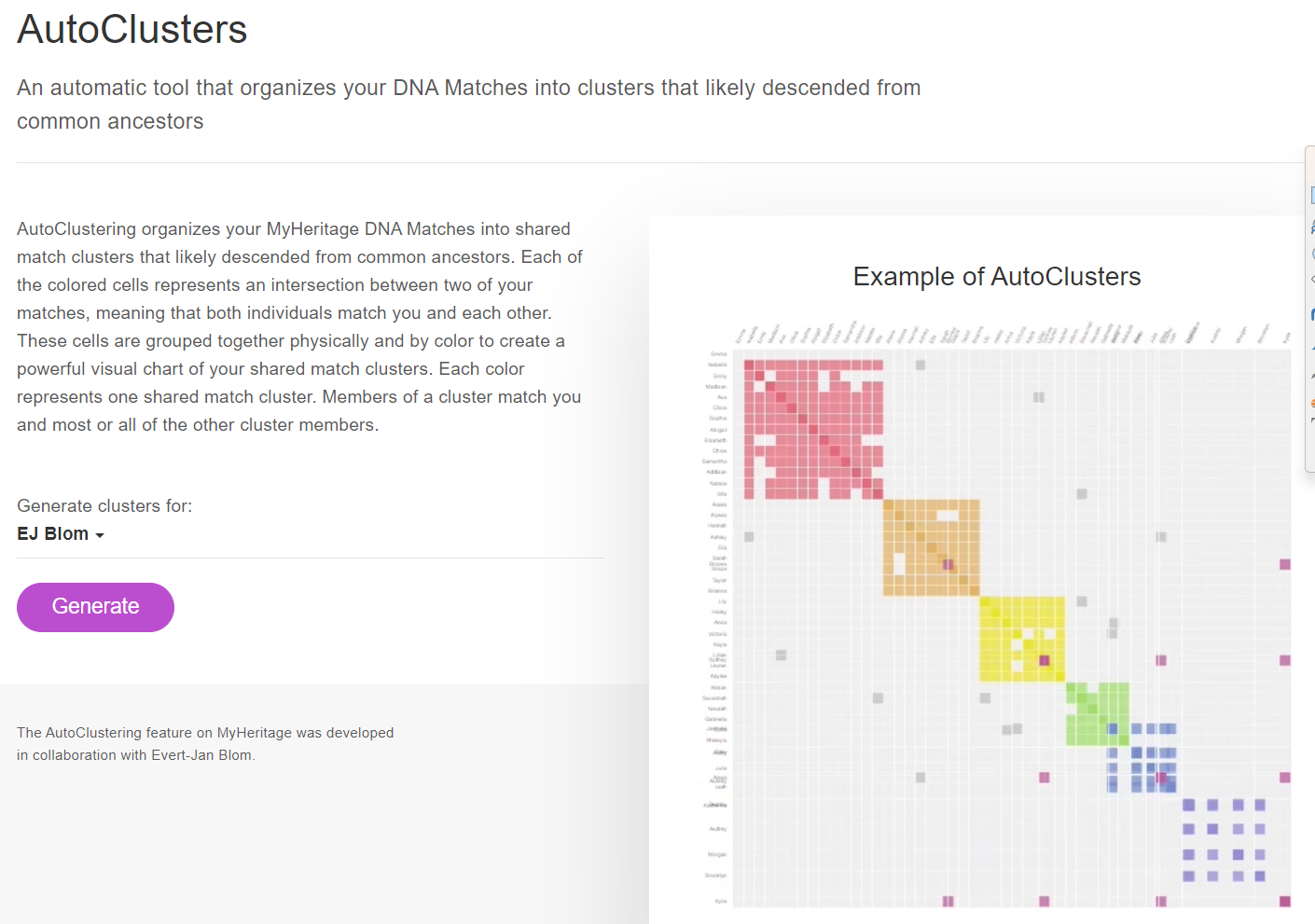Image resolution: width=1315 pixels, height=924 pixels.
Task: Click the AutoClustering description paragraph
Action: point(300,326)
